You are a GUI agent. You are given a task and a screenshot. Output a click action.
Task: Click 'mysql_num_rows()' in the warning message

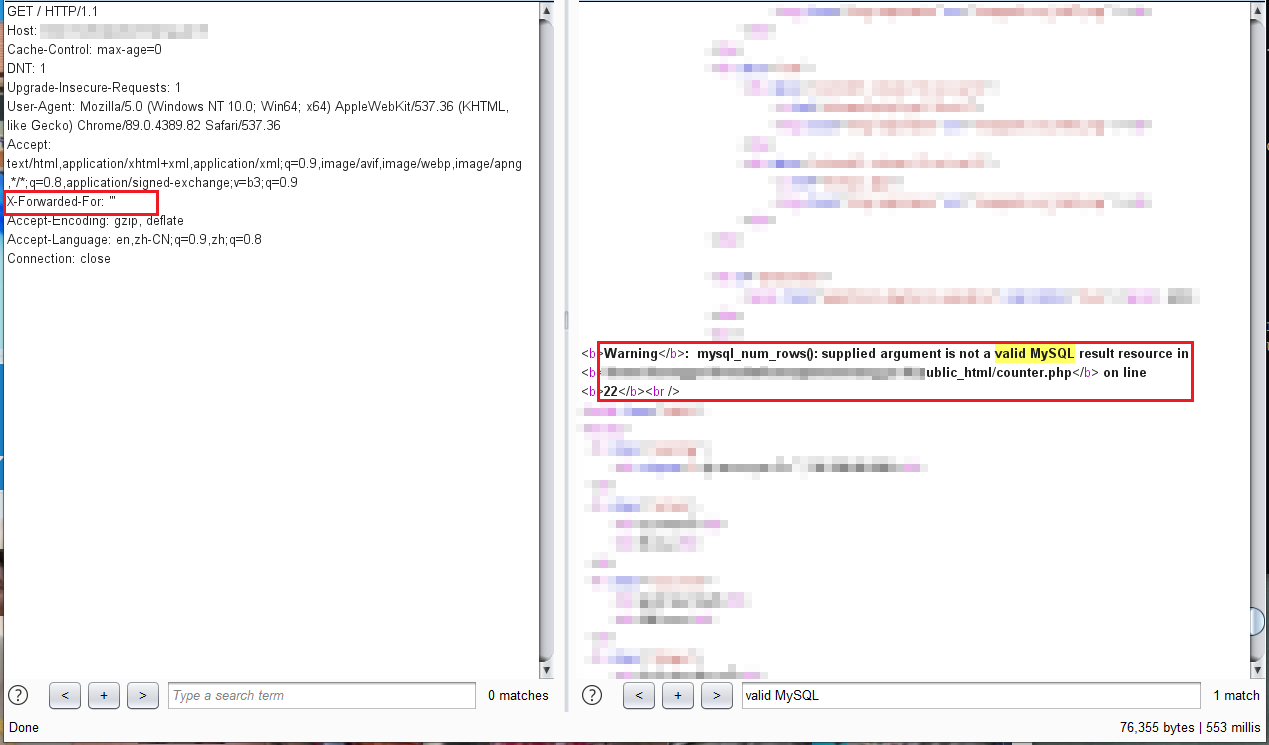pos(757,353)
